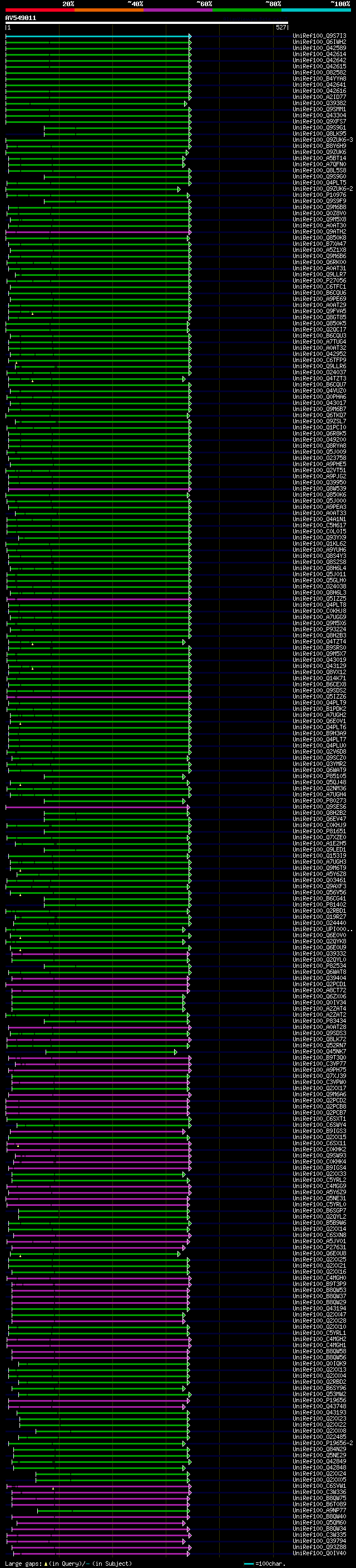
Task: Click label UniRef100_A9NP77
Action: pos(319,1510)
